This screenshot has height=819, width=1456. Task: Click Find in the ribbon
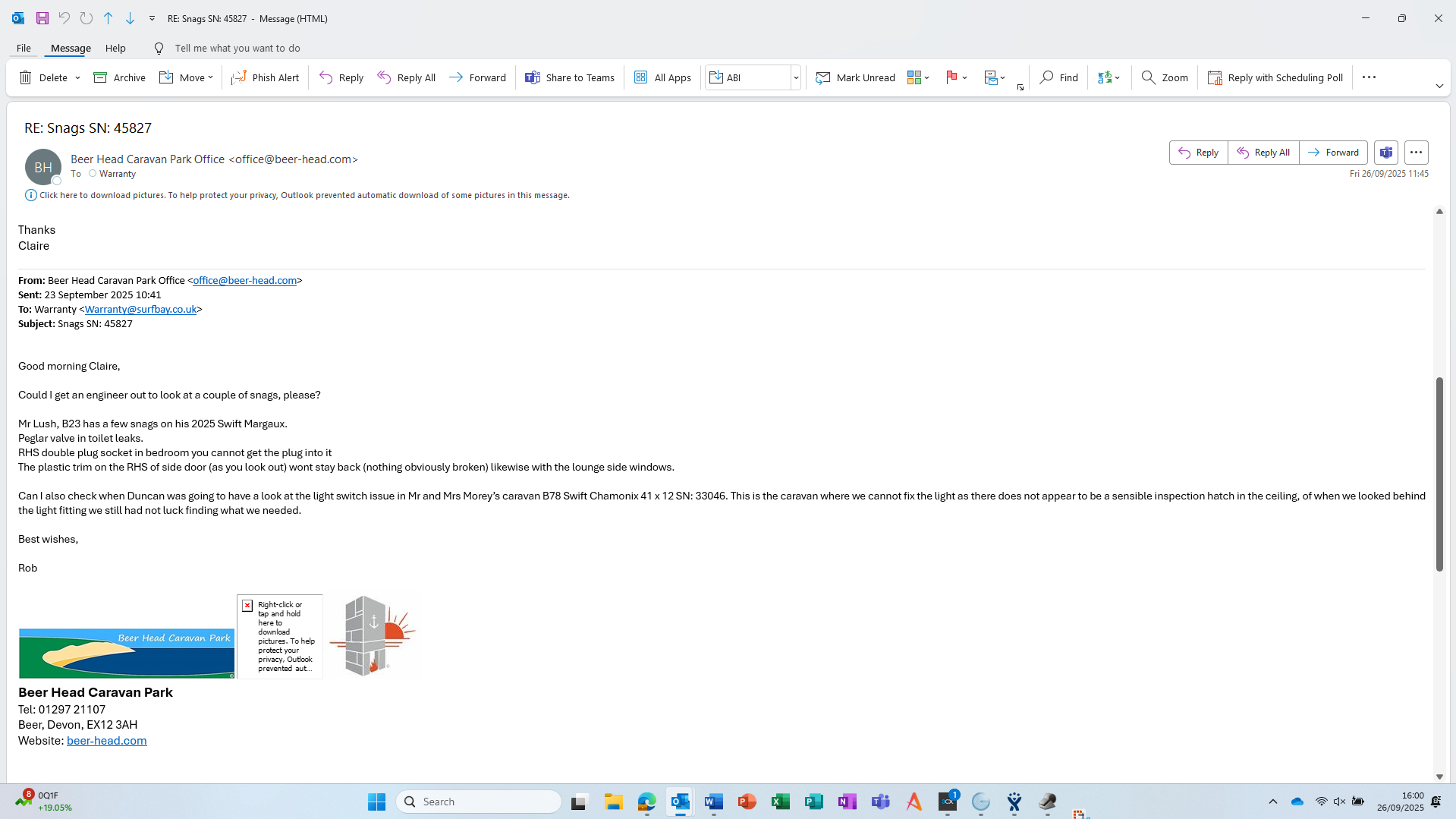tap(1059, 77)
